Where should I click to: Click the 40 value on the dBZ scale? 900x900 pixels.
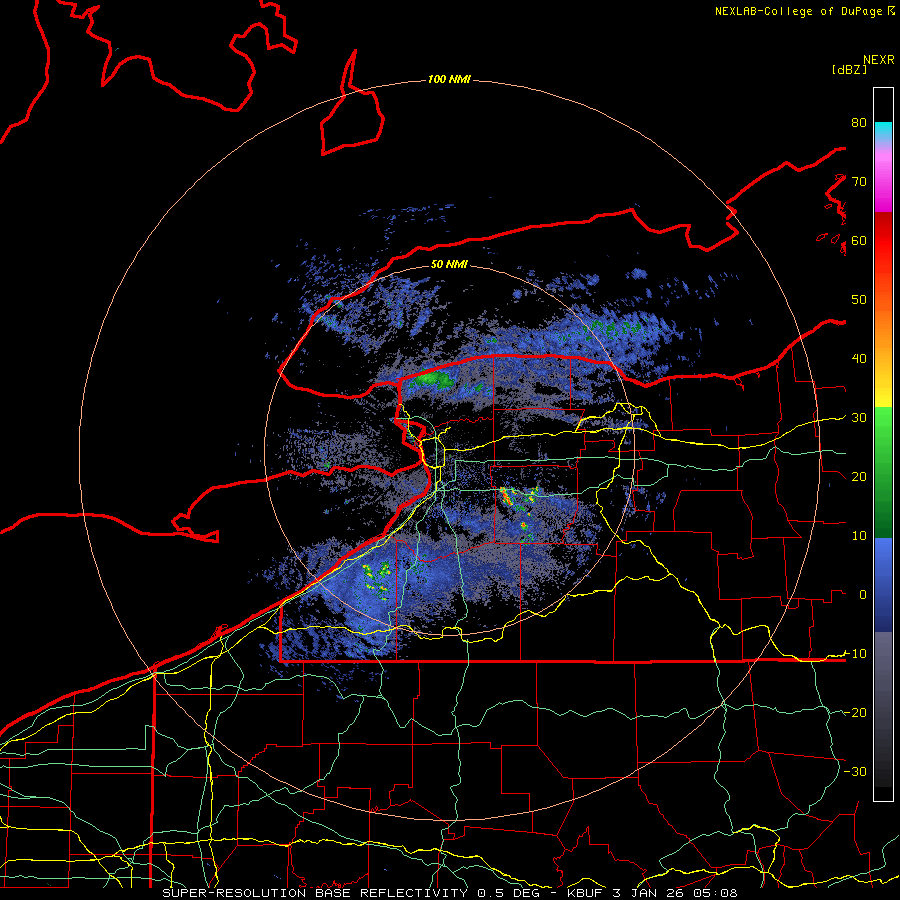[859, 359]
